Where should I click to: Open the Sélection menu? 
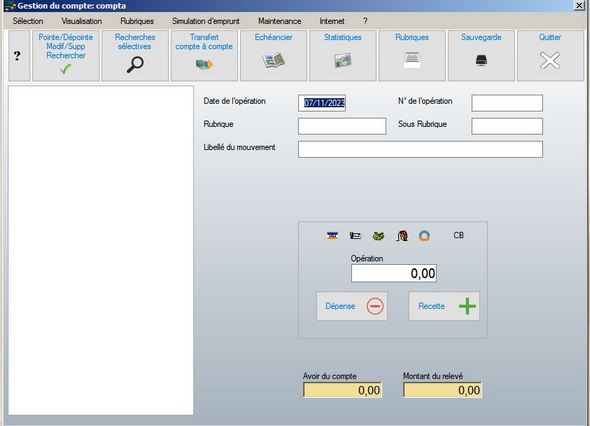click(x=28, y=21)
